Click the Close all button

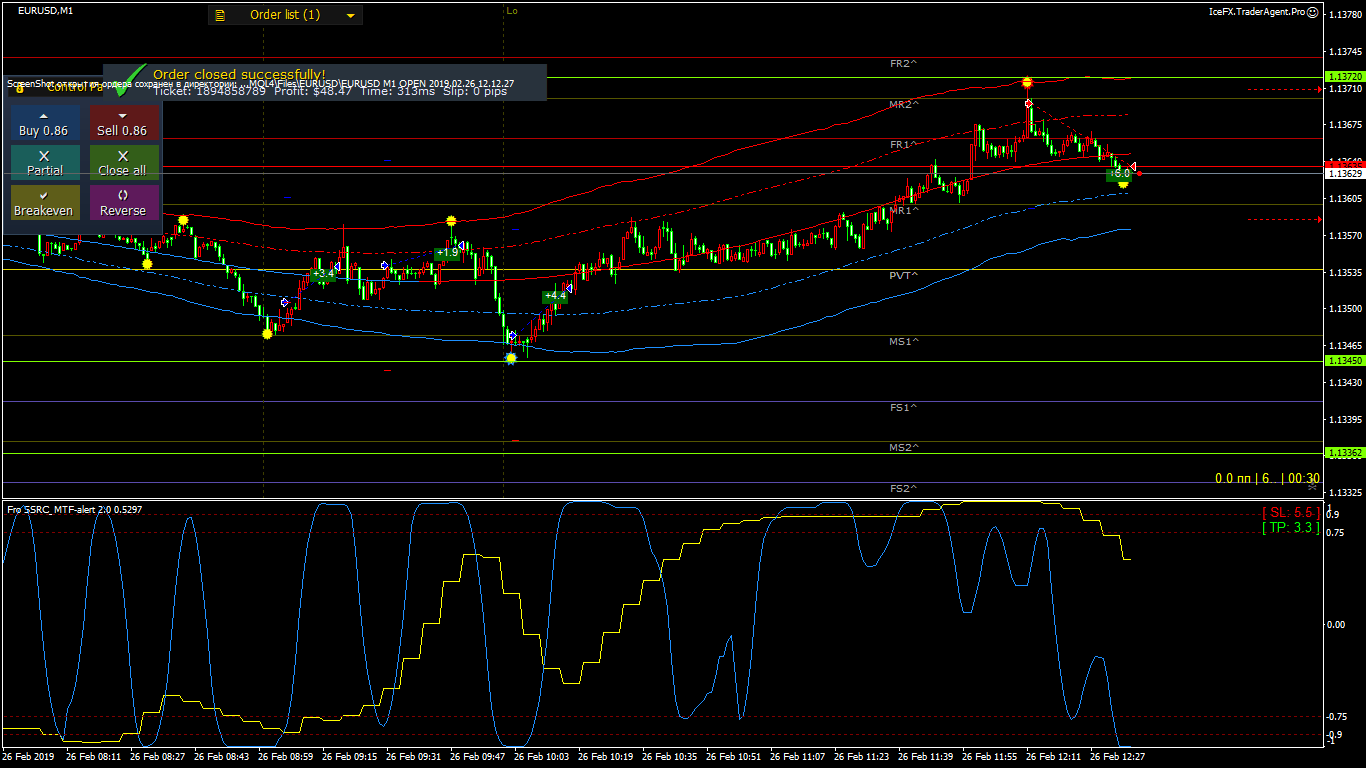pos(124,164)
